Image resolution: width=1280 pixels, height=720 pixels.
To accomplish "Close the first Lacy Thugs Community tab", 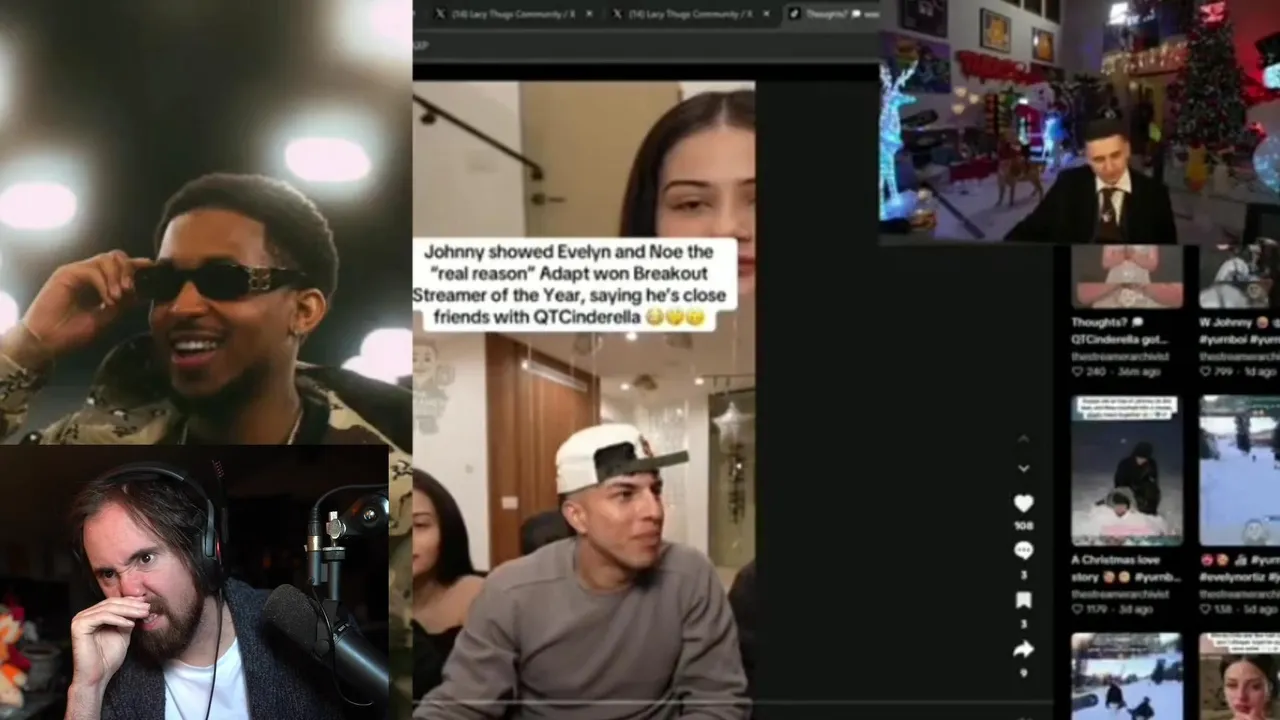I will coord(589,14).
